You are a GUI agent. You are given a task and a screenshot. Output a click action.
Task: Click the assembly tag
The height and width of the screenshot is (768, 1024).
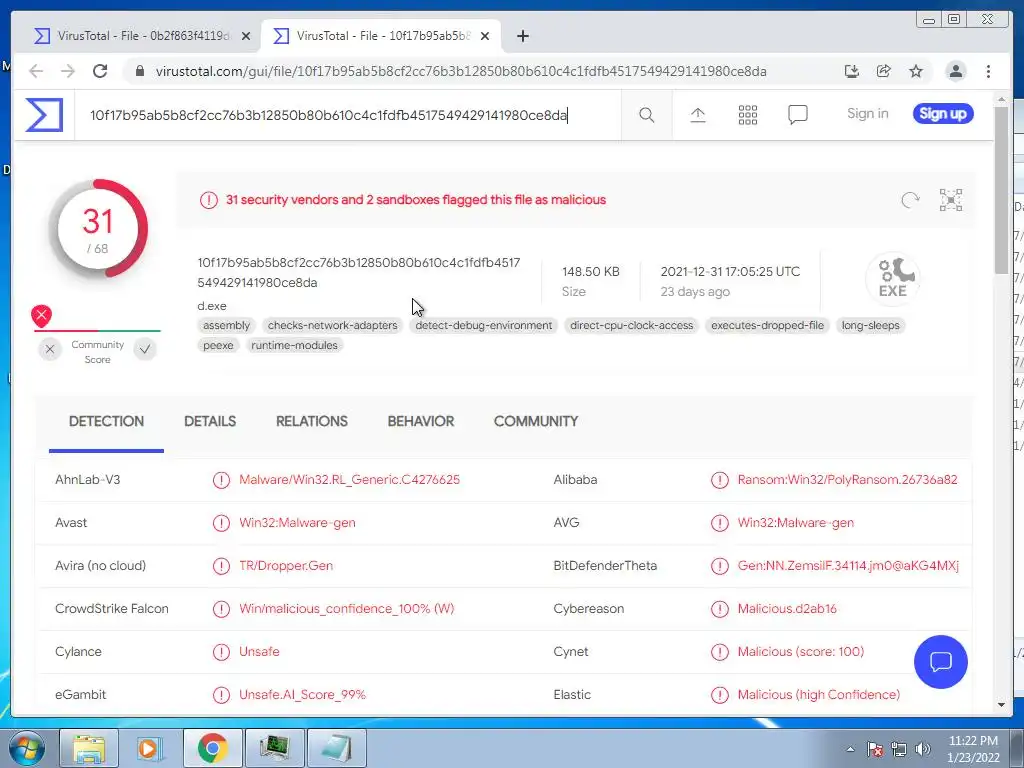(226, 325)
